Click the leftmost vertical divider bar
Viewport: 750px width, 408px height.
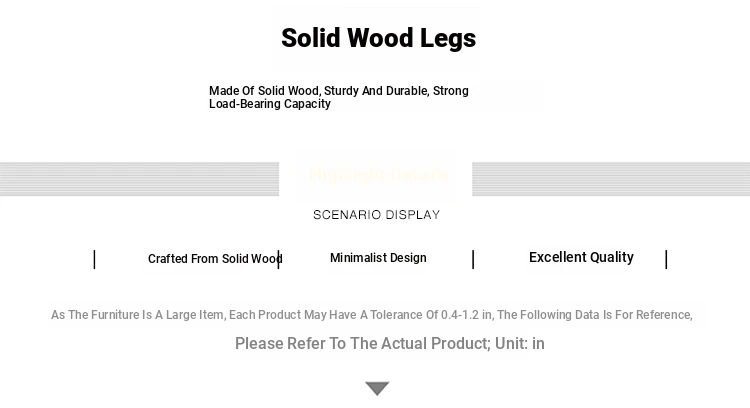(95, 259)
